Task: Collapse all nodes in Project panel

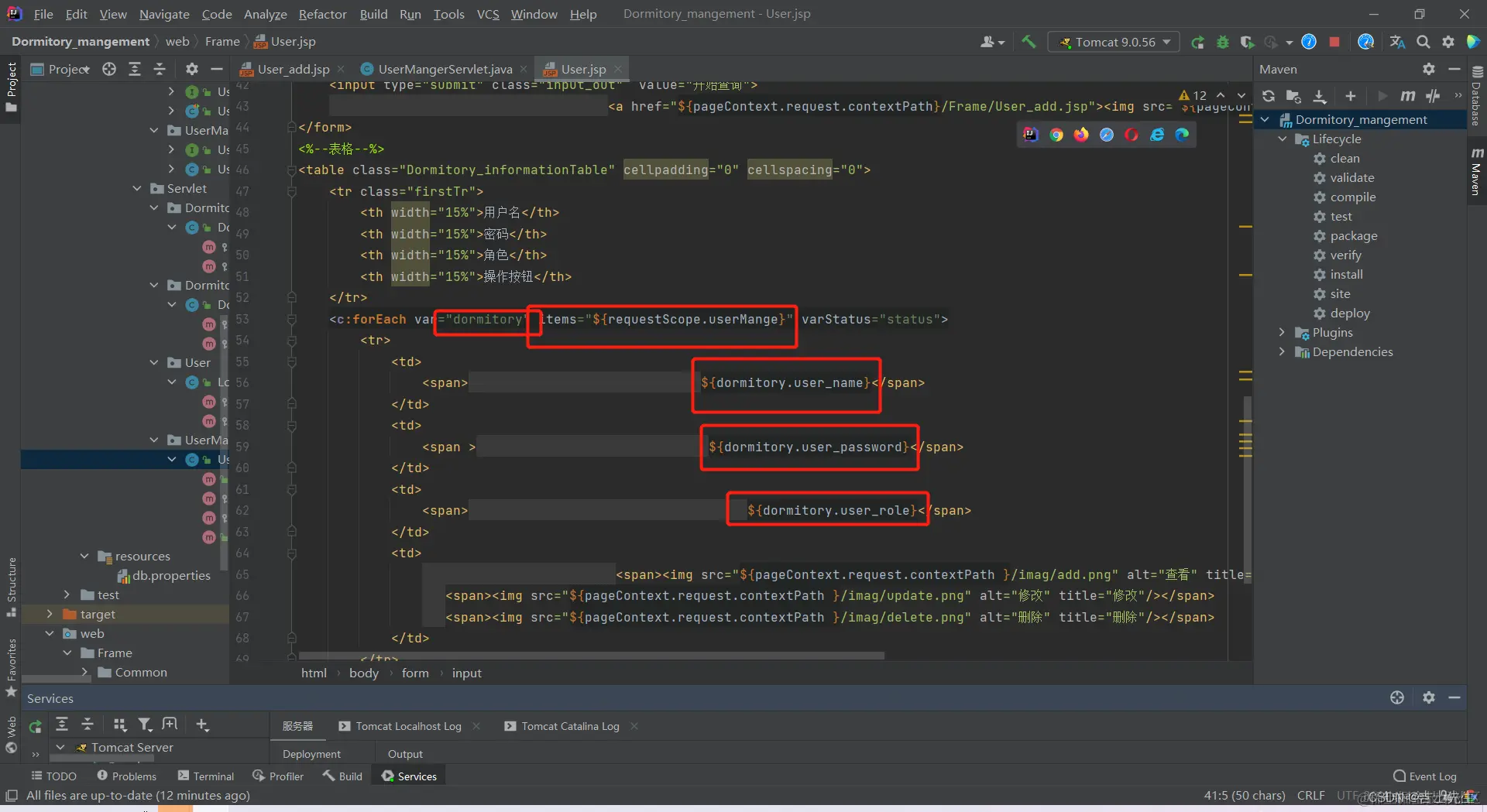Action: tap(160, 69)
